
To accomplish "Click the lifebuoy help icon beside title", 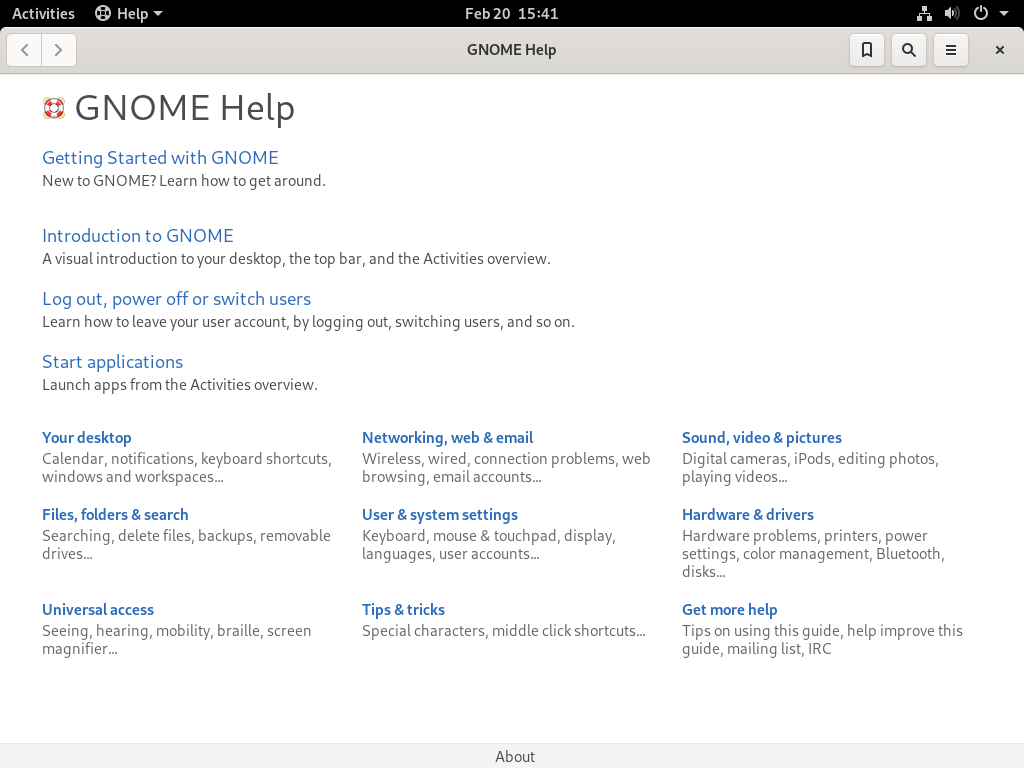I will click(54, 108).
